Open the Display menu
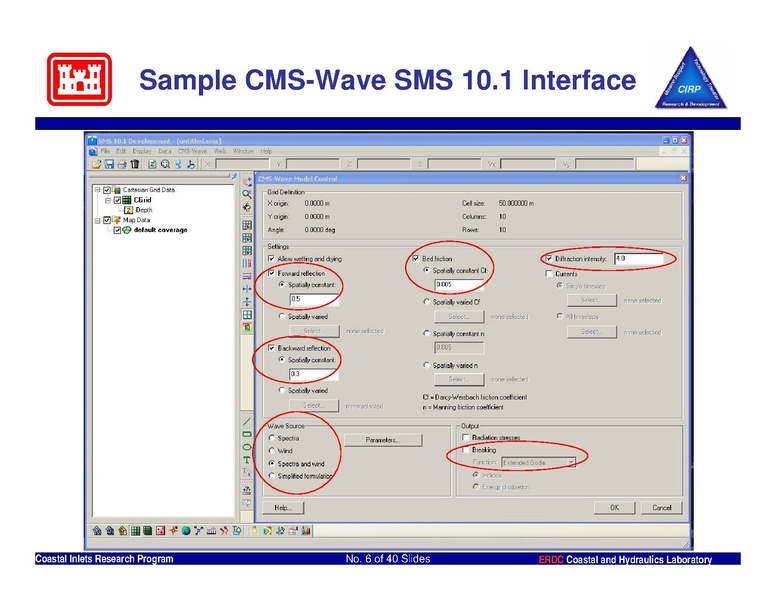 pyautogui.click(x=142, y=151)
